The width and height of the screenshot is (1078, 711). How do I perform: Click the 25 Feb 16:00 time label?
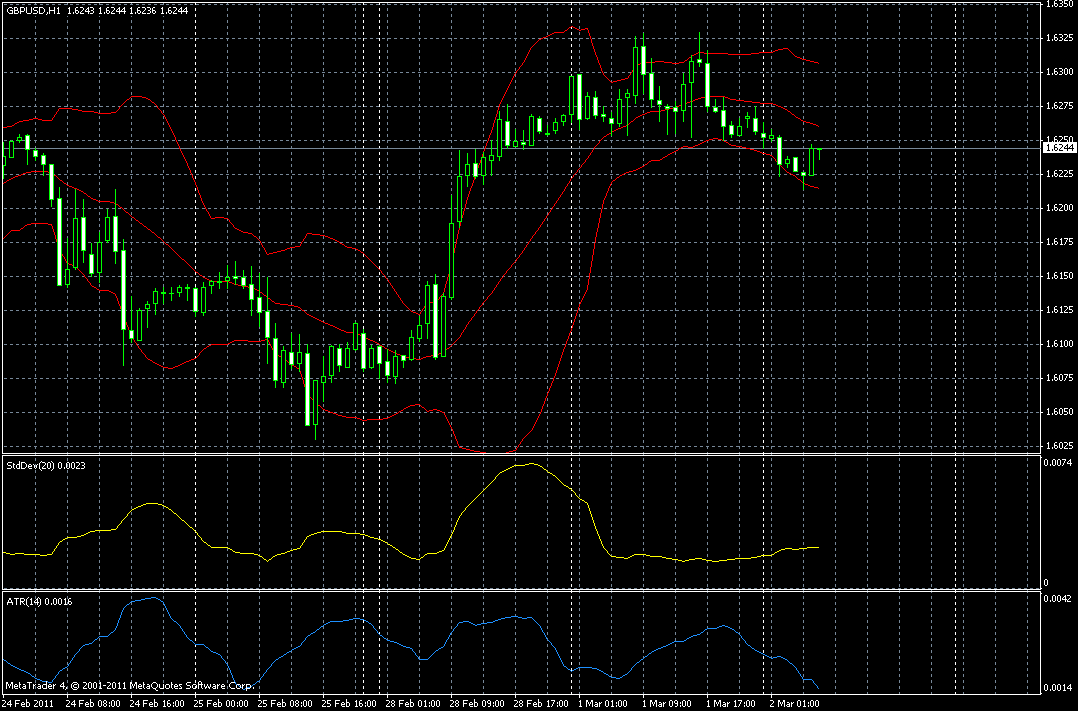pos(349,704)
